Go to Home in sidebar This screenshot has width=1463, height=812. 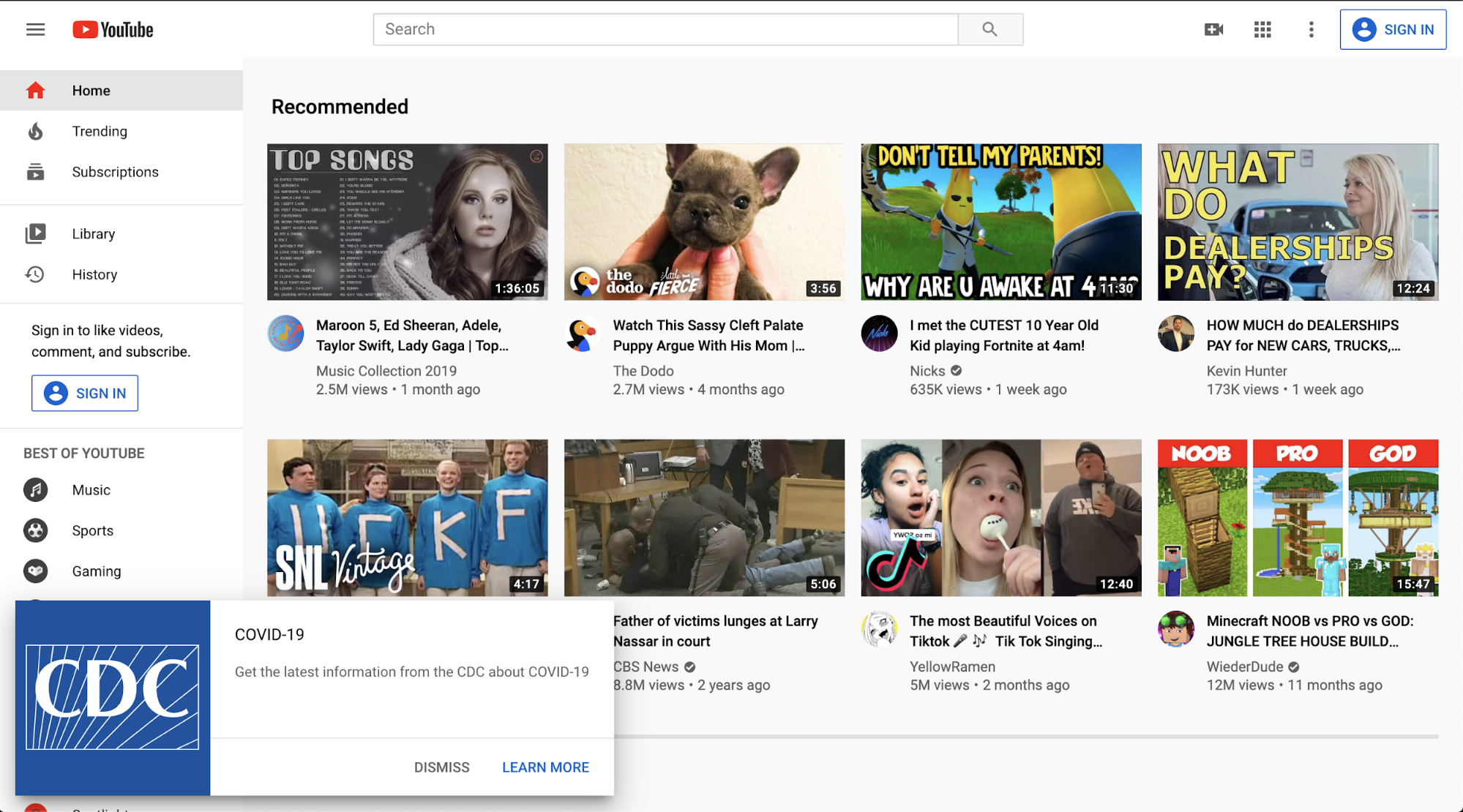click(x=121, y=91)
